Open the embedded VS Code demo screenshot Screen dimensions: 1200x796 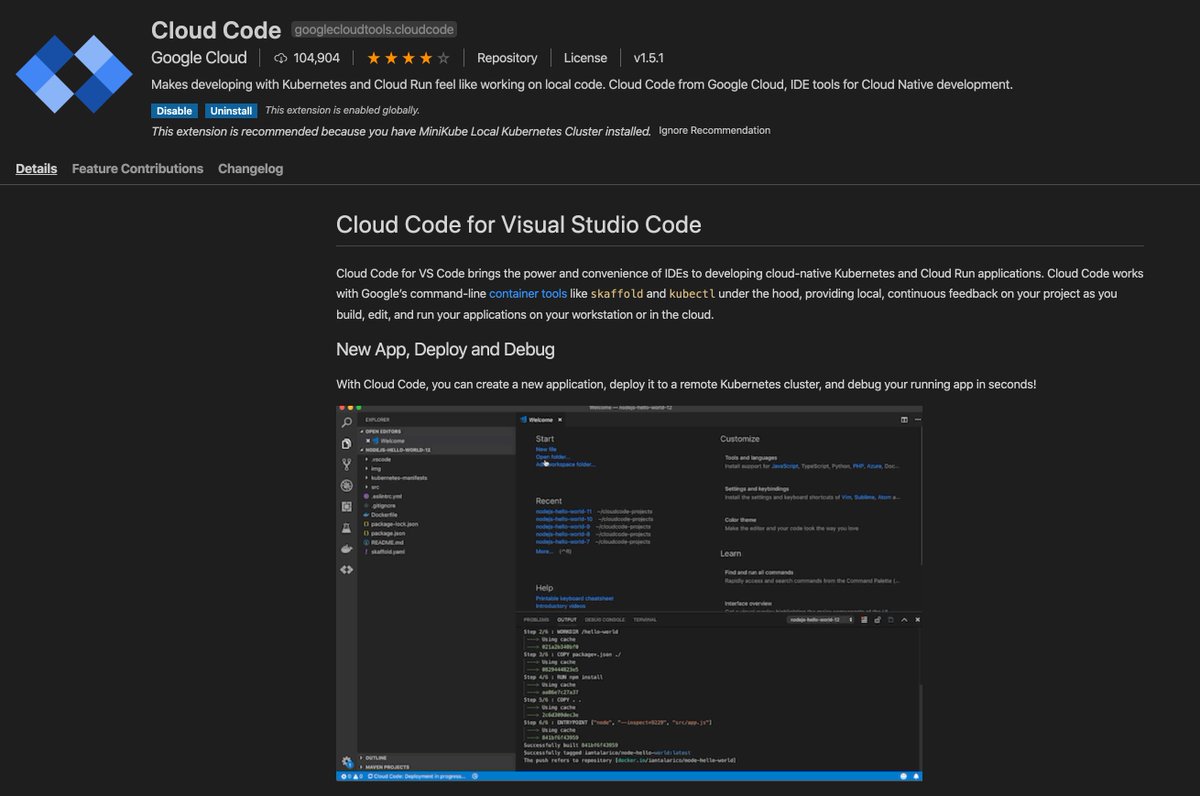point(629,593)
